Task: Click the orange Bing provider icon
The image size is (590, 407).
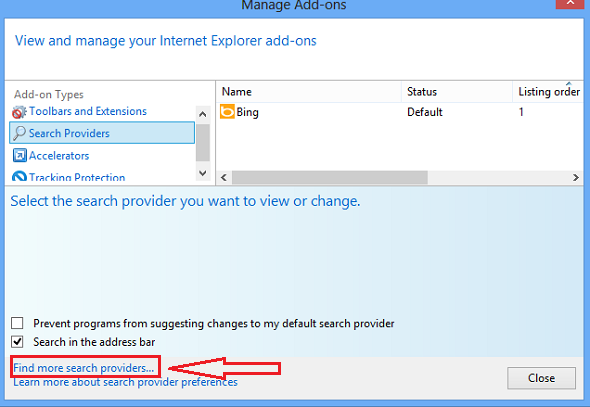Action: [x=227, y=112]
